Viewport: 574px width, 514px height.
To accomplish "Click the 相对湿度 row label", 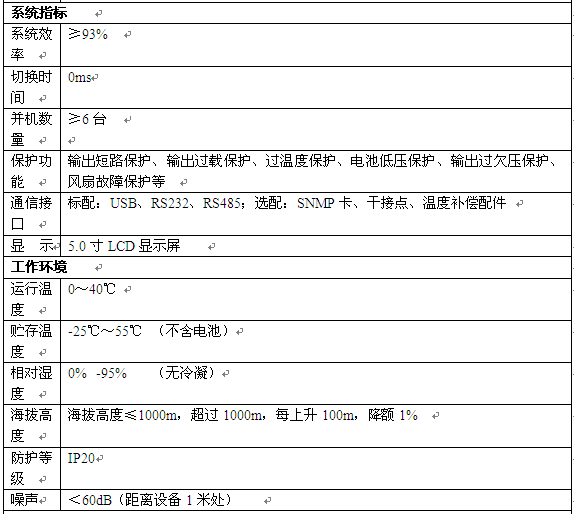I will 31,384.
